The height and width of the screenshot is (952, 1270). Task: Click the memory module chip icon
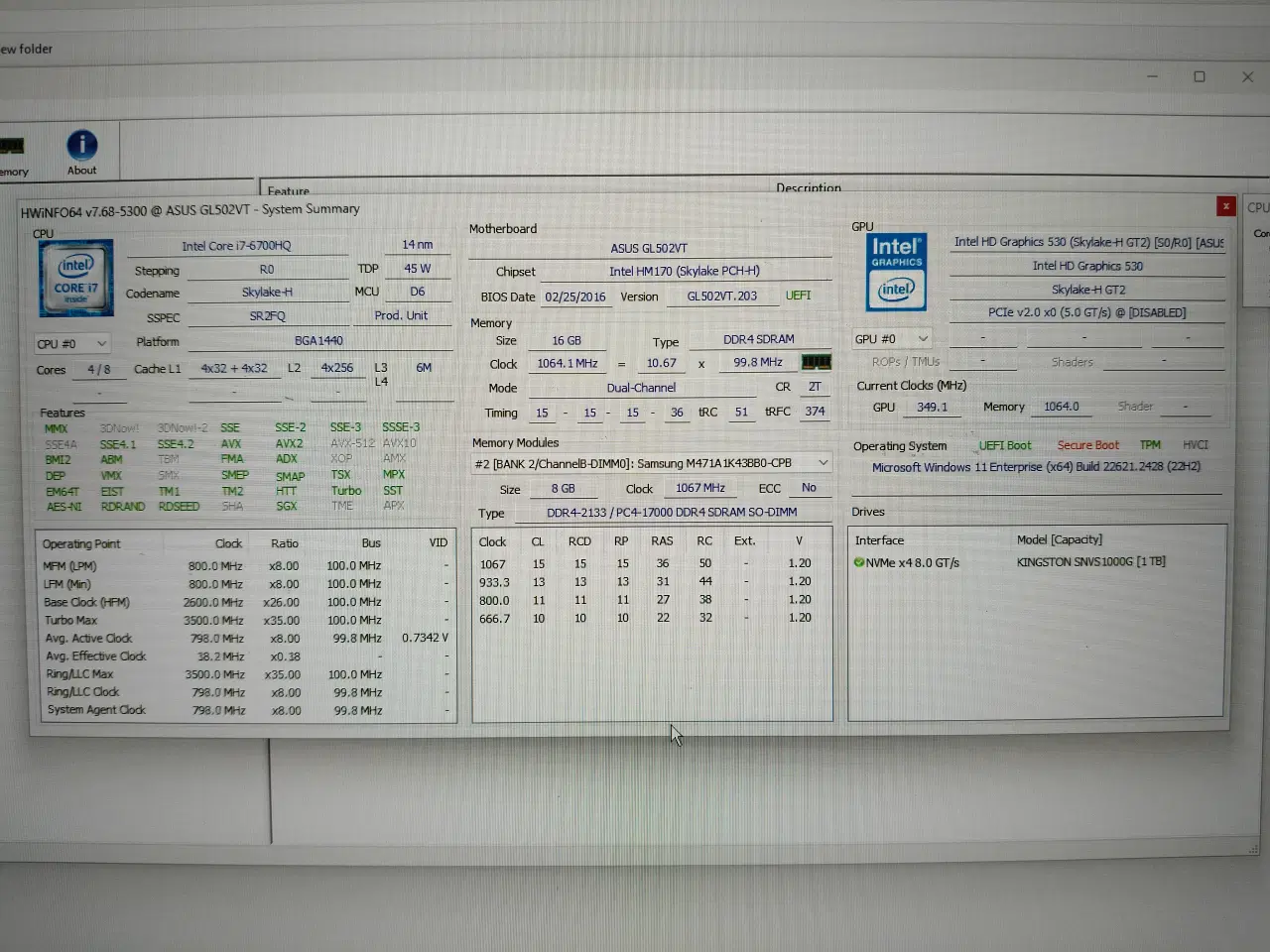(x=816, y=363)
